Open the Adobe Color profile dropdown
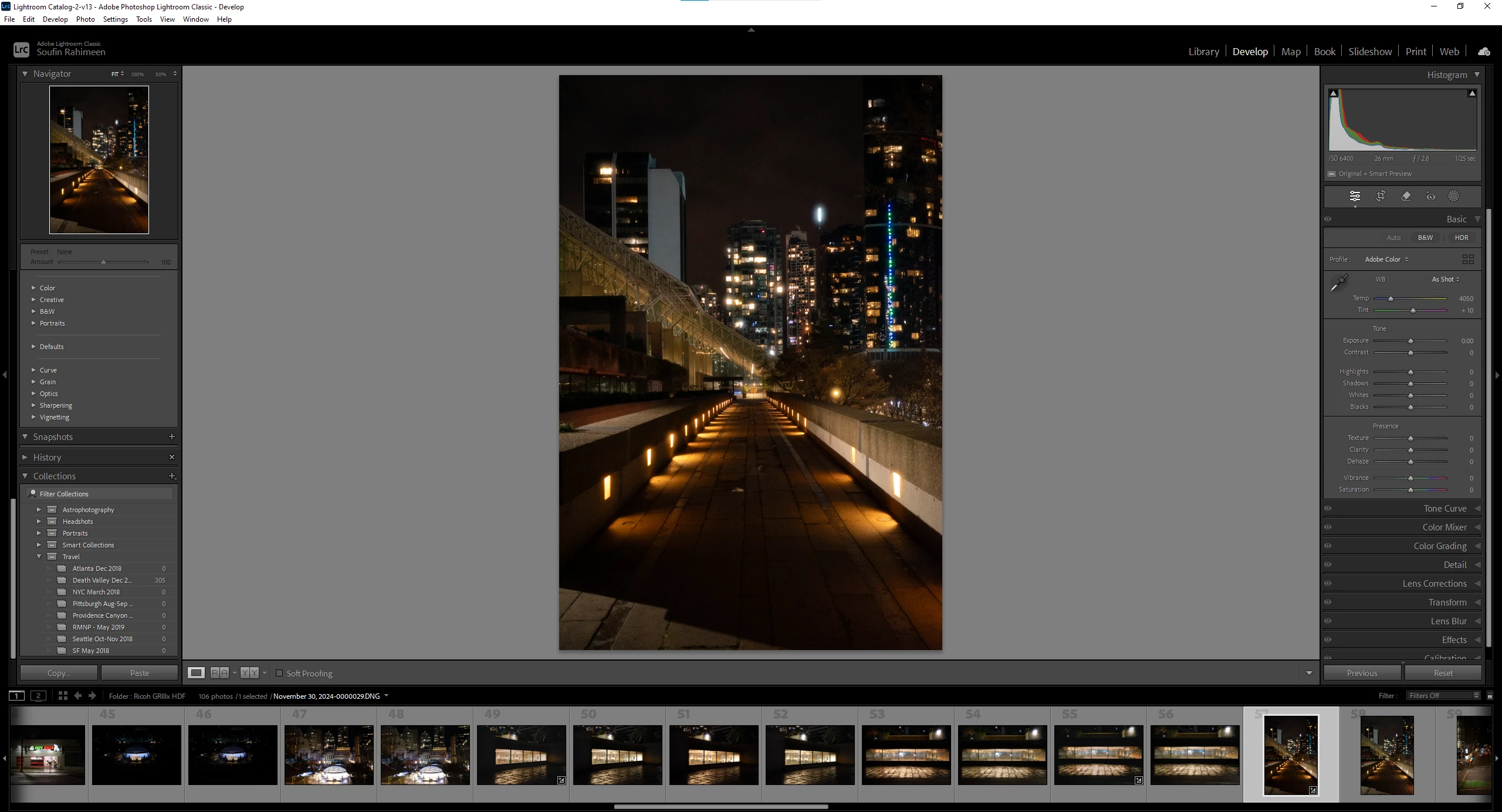1502x812 pixels. click(1386, 259)
